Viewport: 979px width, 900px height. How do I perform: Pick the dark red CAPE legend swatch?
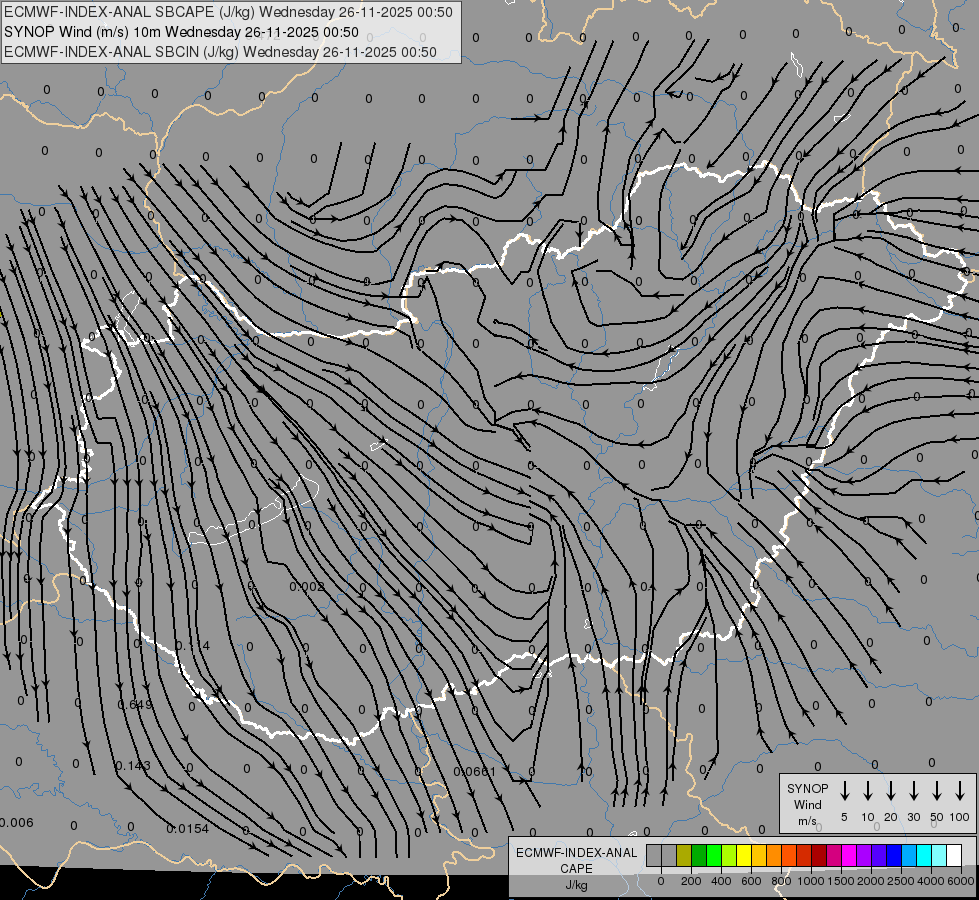click(819, 855)
